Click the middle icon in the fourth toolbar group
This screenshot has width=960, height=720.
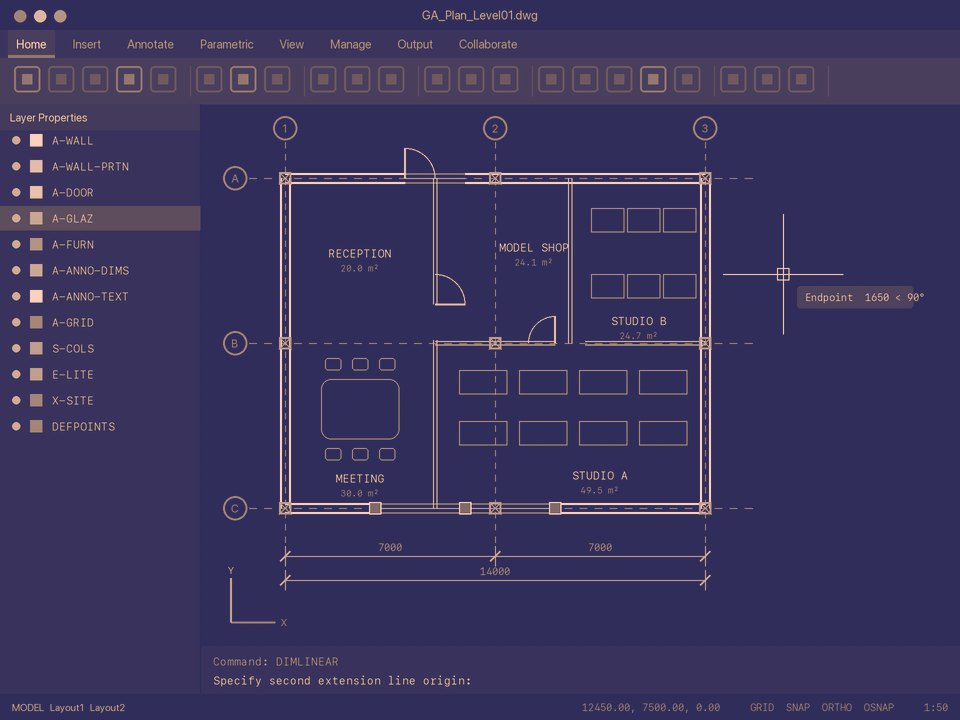471,79
